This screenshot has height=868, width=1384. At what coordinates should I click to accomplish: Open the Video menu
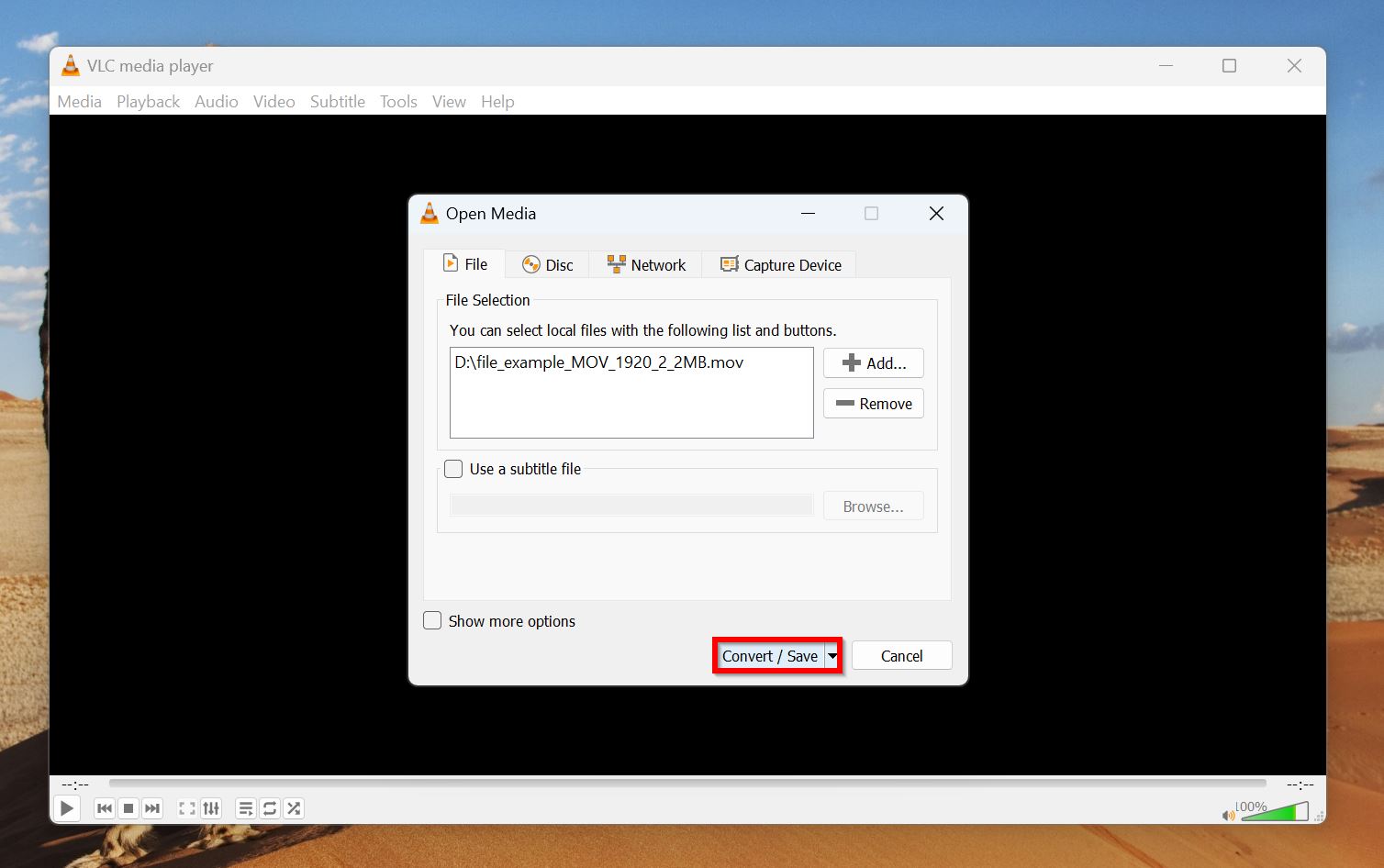tap(274, 102)
